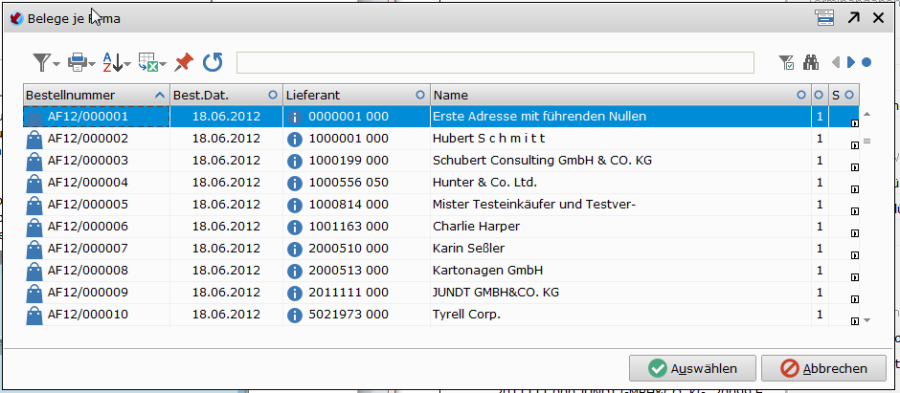Open info icon for supplier 5021973 000
The height and width of the screenshot is (393, 900).
pos(294,315)
